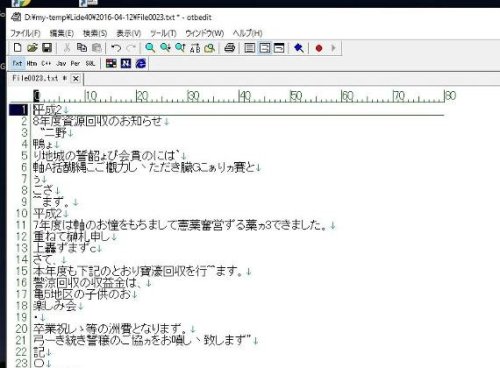The image size is (500, 368).
Task: Open Find with the magnifier icon
Action: click(150, 48)
